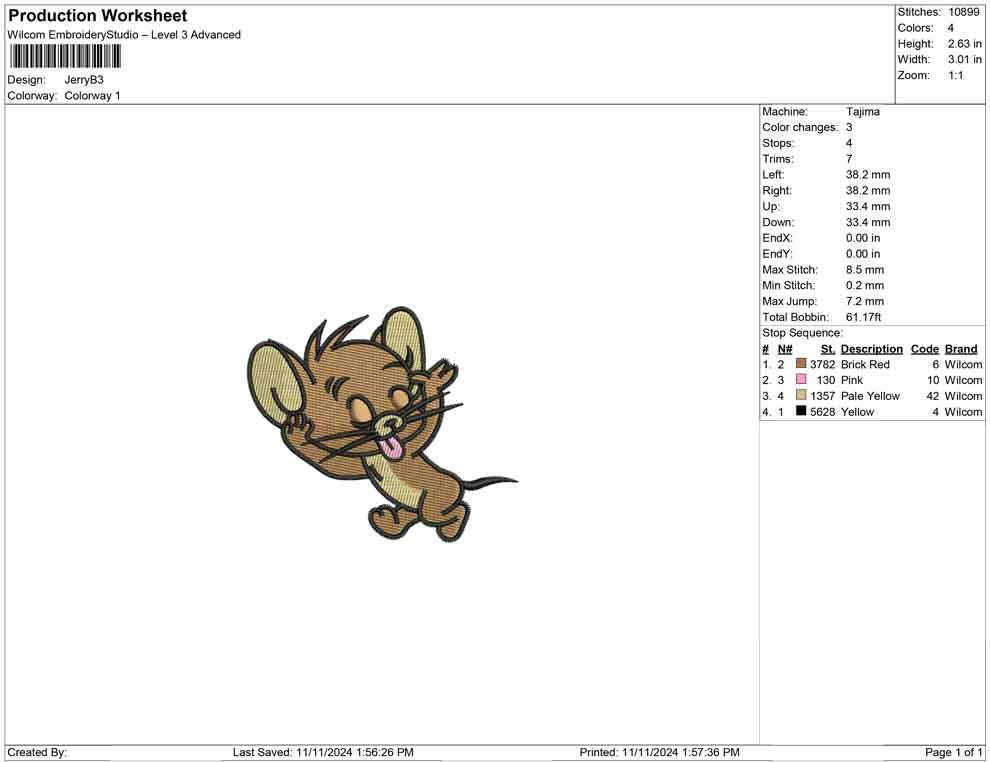Click the barcode under the worksheet header

(64, 56)
